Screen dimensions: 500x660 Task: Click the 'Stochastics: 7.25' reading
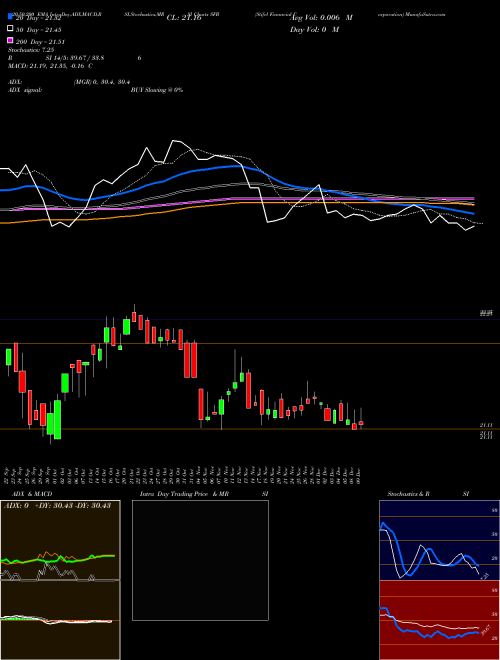pyautogui.click(x=31, y=50)
